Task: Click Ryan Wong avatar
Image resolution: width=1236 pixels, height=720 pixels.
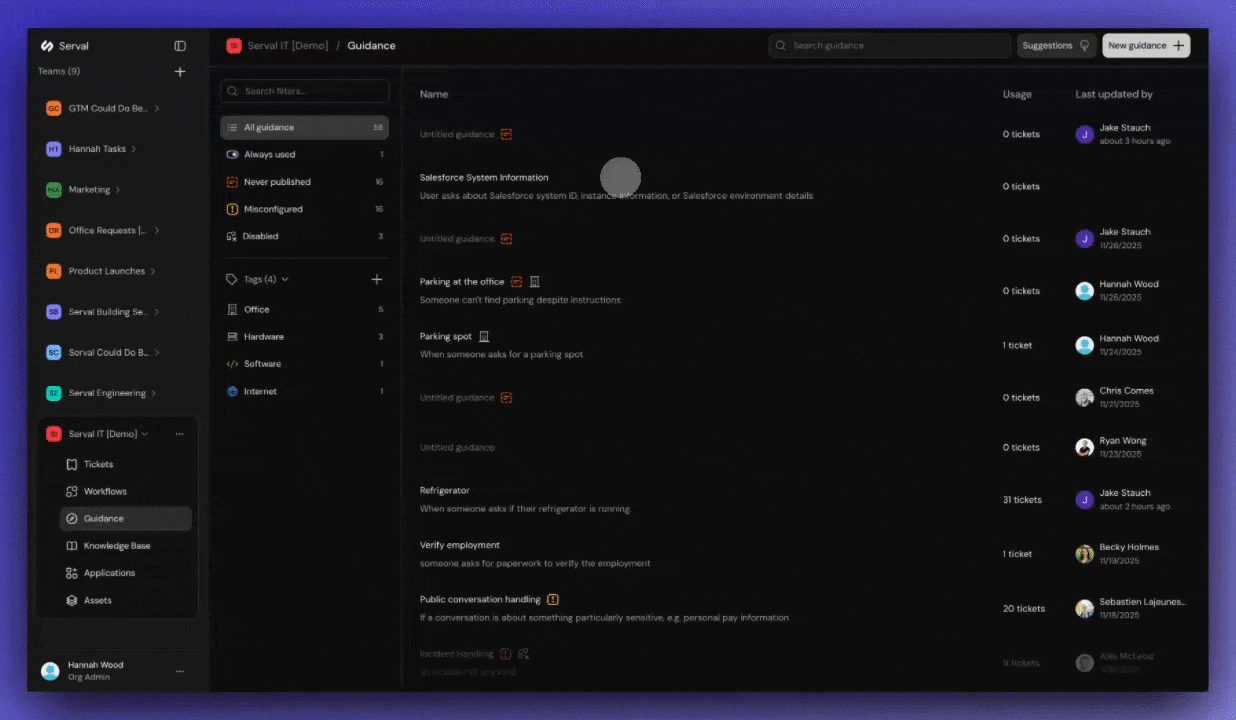Action: click(x=1084, y=447)
